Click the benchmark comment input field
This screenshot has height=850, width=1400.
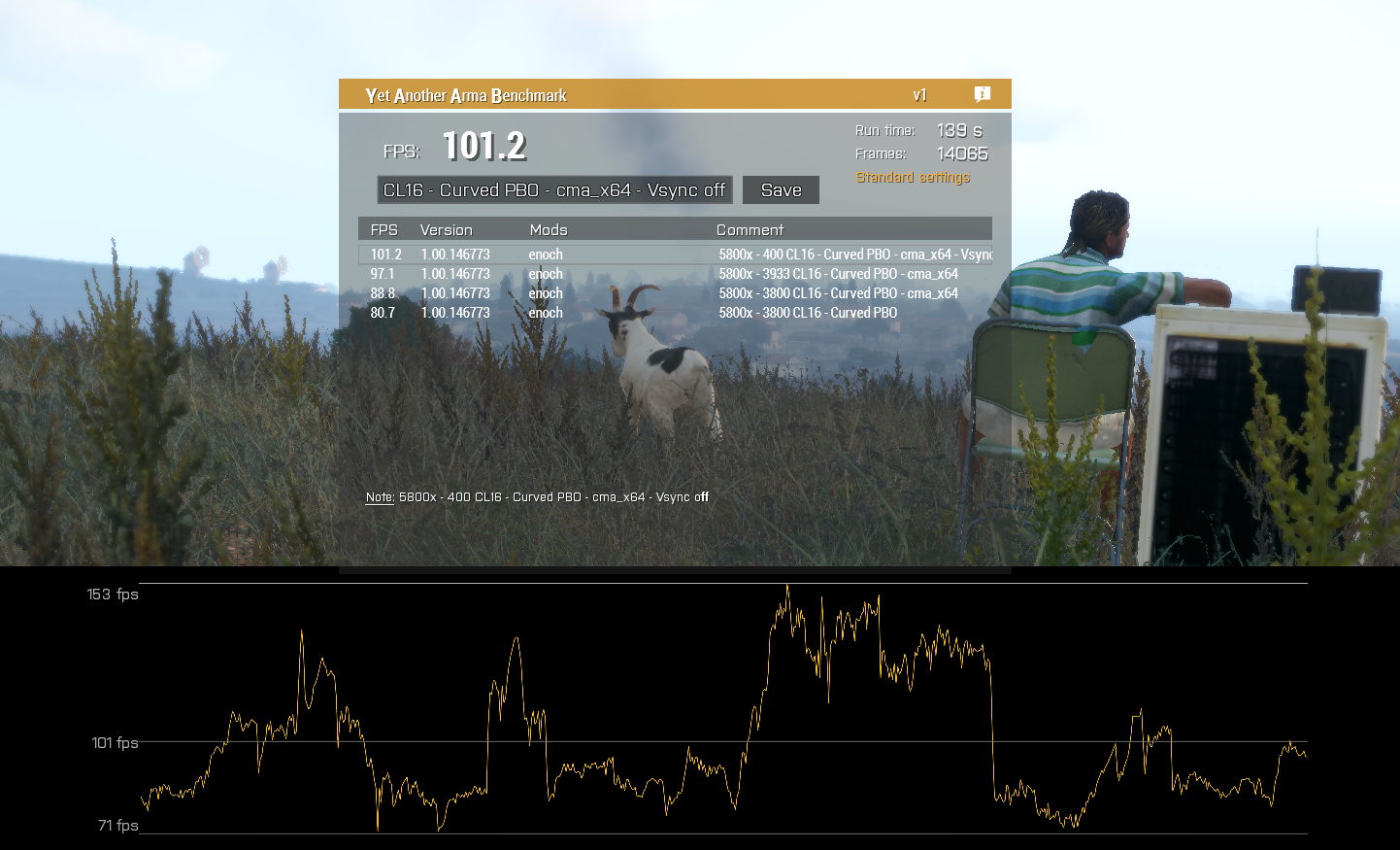pyautogui.click(x=555, y=189)
